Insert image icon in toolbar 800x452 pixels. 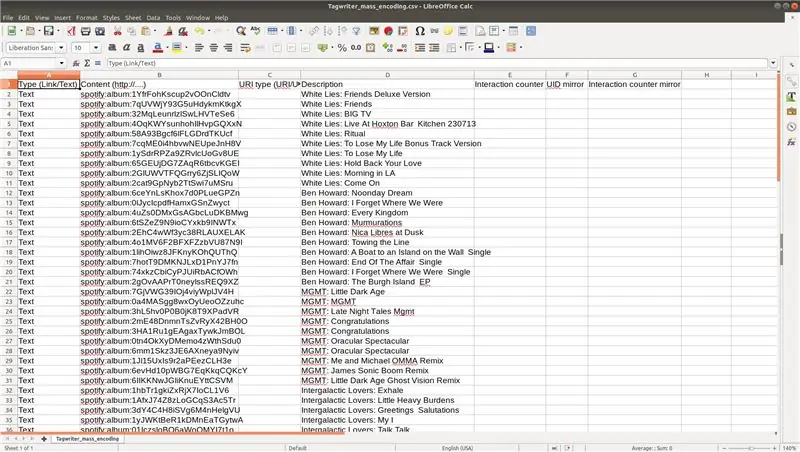click(374, 31)
